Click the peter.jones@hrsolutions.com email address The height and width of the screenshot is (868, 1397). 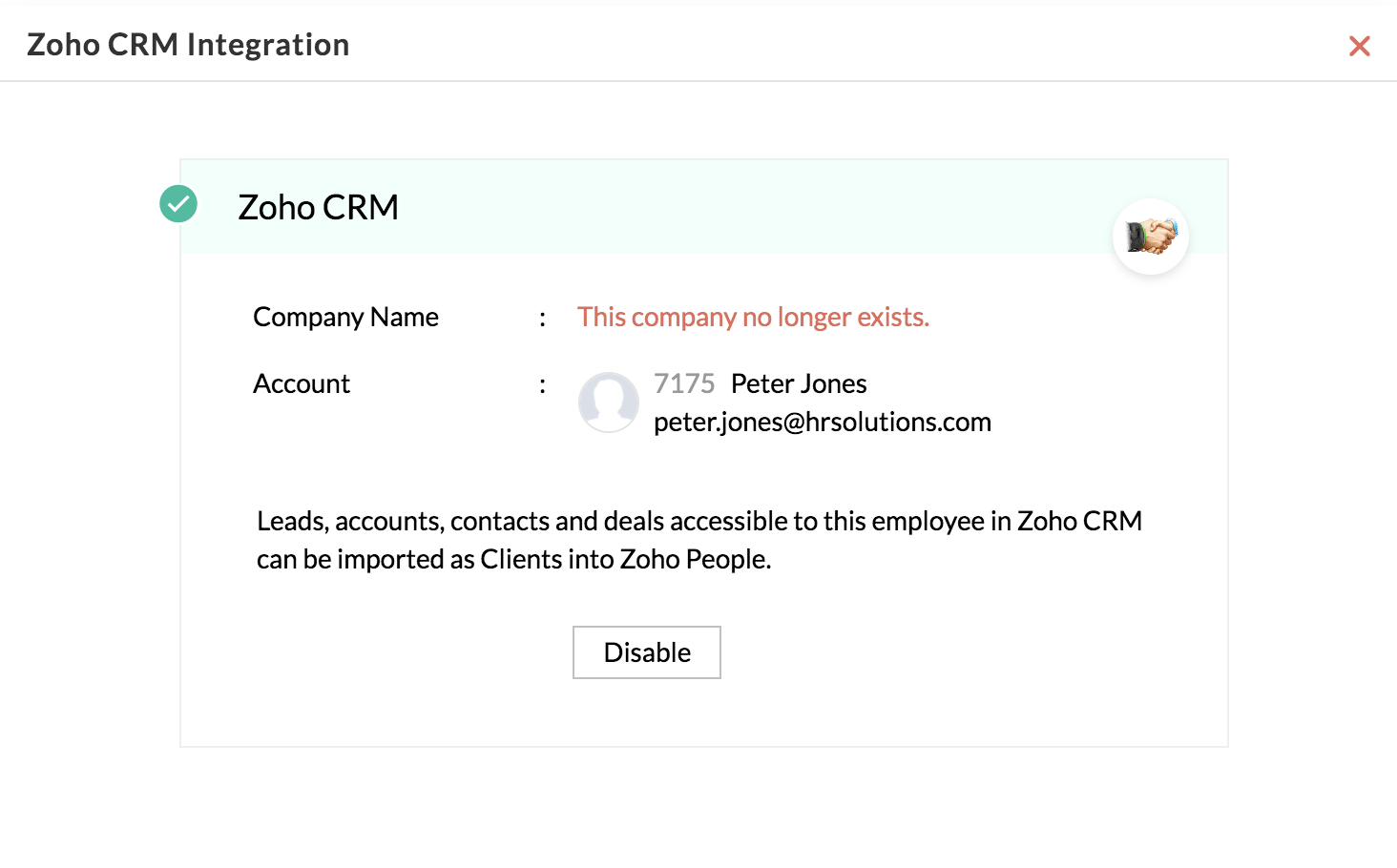point(823,422)
